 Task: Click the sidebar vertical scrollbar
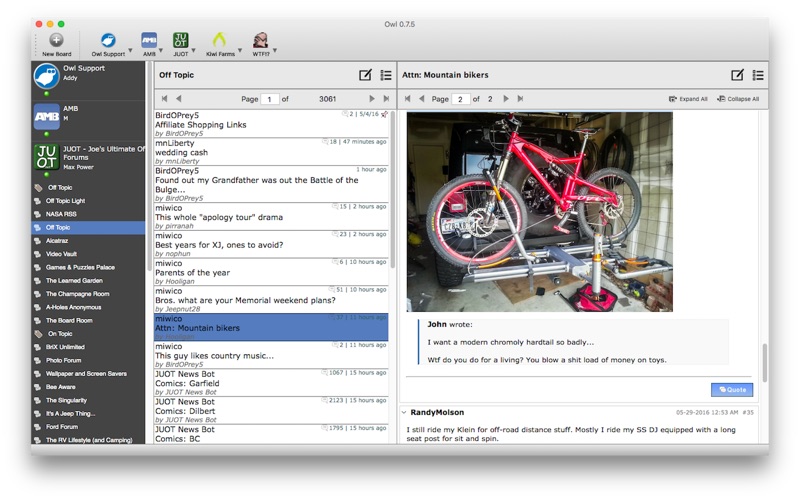(149, 166)
